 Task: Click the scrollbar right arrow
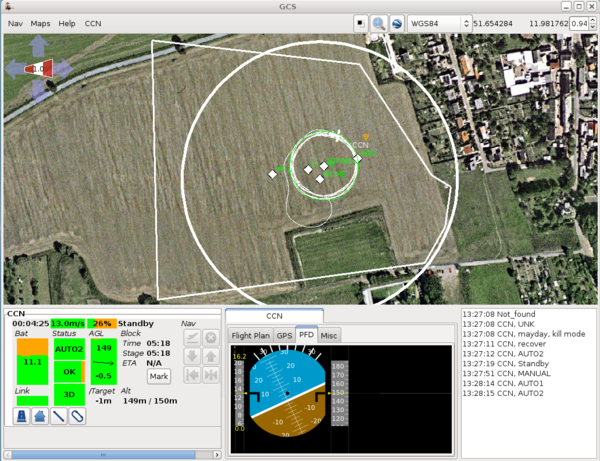[217, 454]
